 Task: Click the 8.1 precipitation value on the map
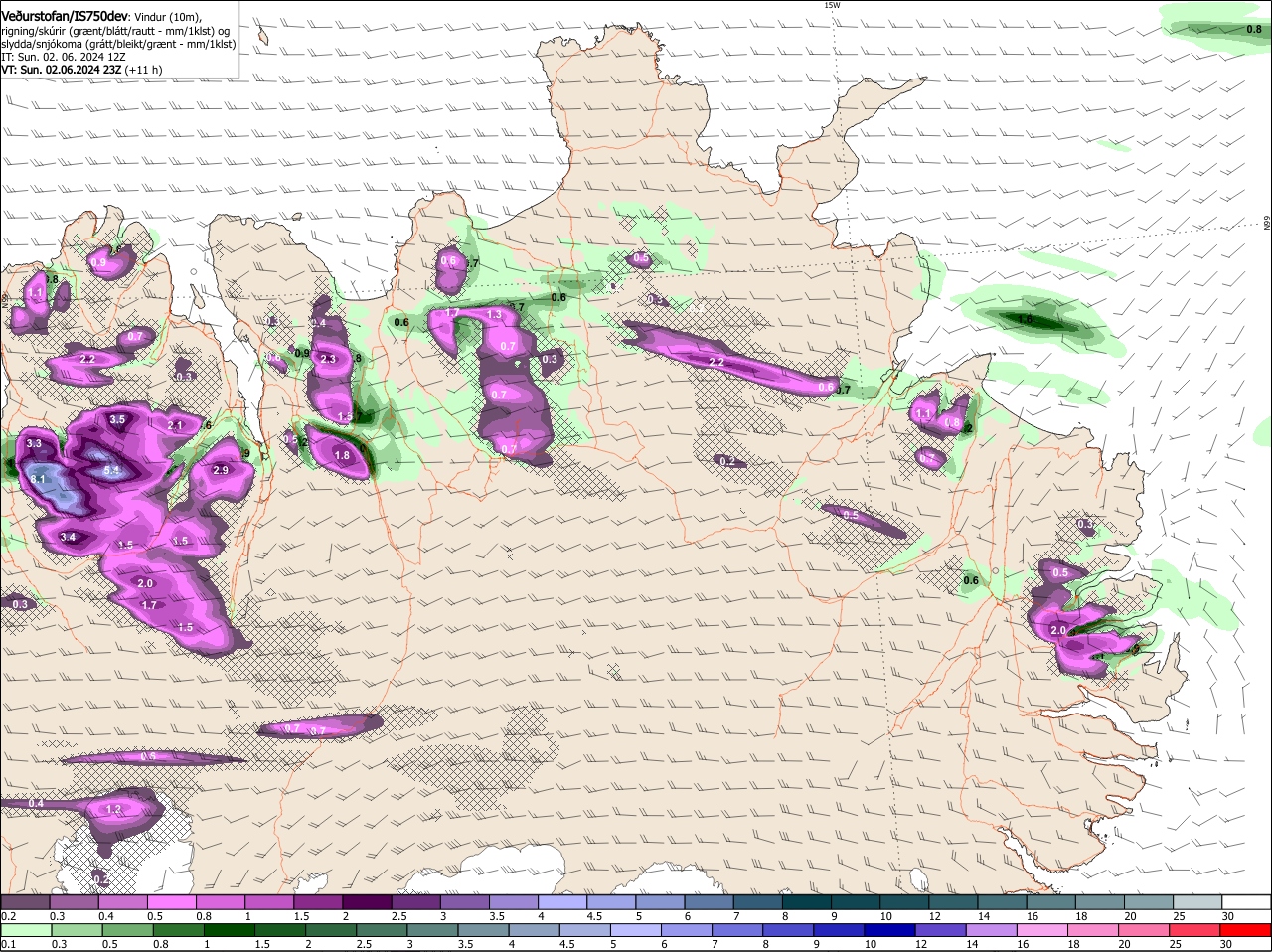pyautogui.click(x=39, y=479)
